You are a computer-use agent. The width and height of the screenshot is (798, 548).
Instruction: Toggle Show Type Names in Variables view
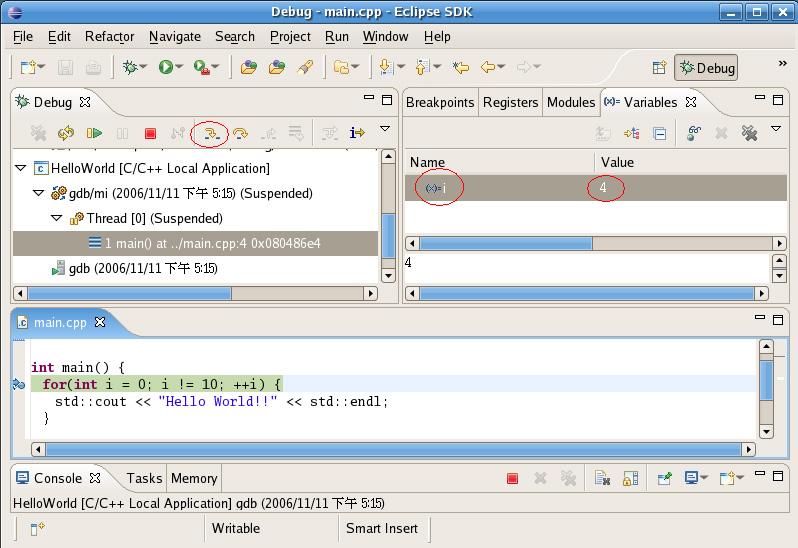pos(603,133)
